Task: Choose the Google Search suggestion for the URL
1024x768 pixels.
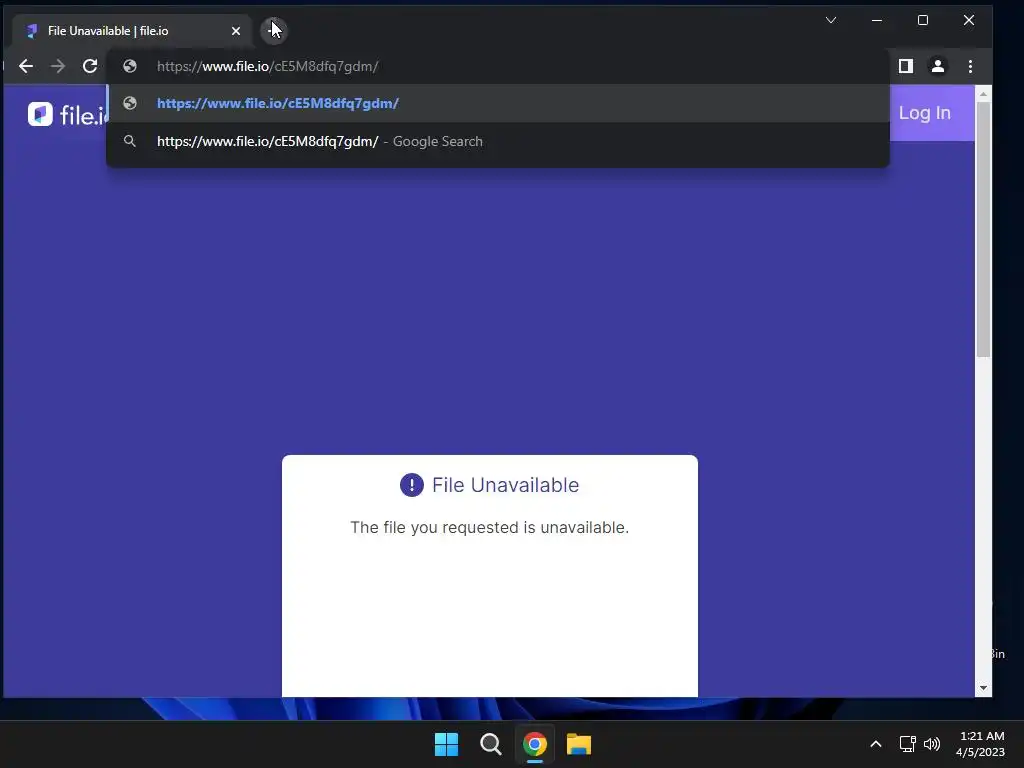Action: 498,141
